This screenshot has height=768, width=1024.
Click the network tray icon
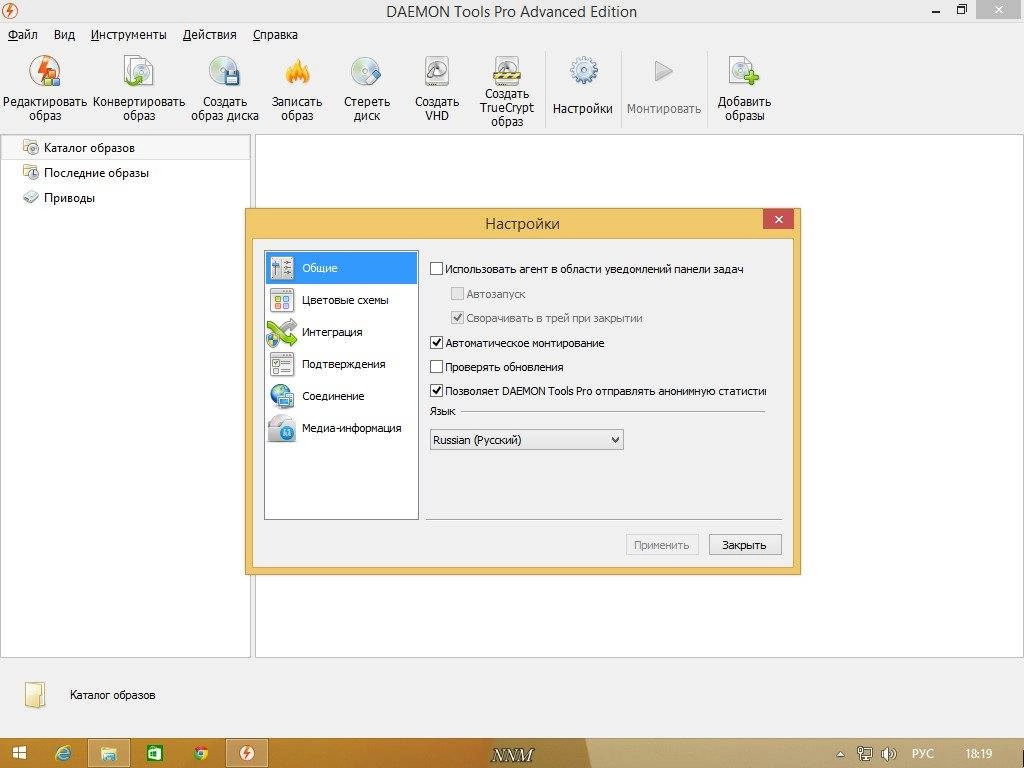(864, 754)
